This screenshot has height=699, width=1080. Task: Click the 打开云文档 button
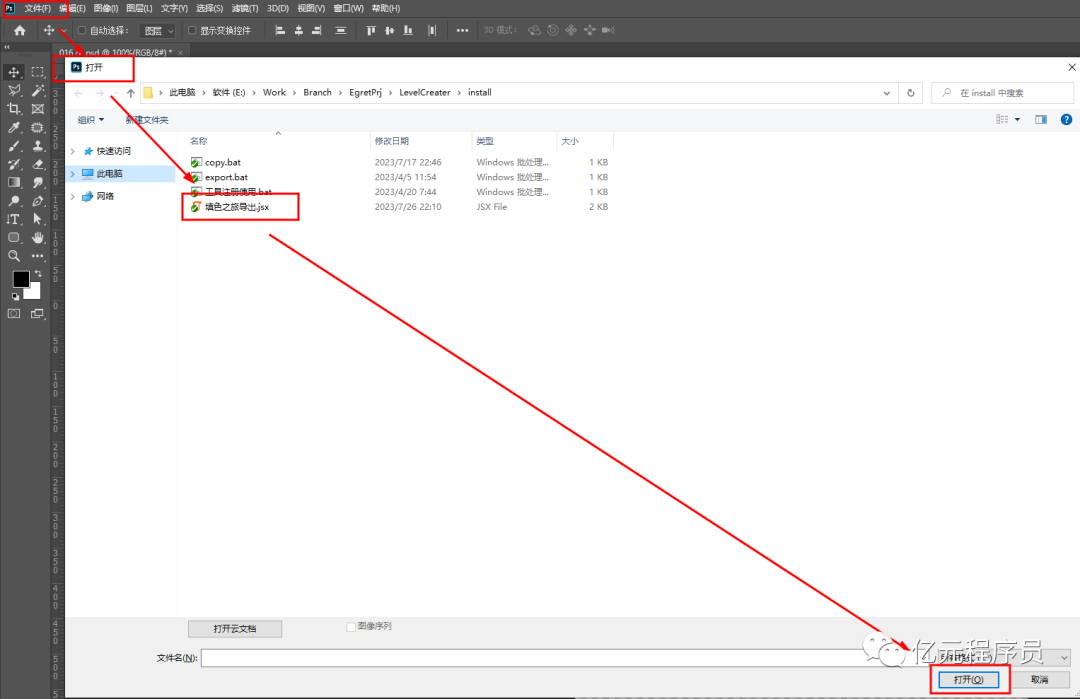(235, 629)
